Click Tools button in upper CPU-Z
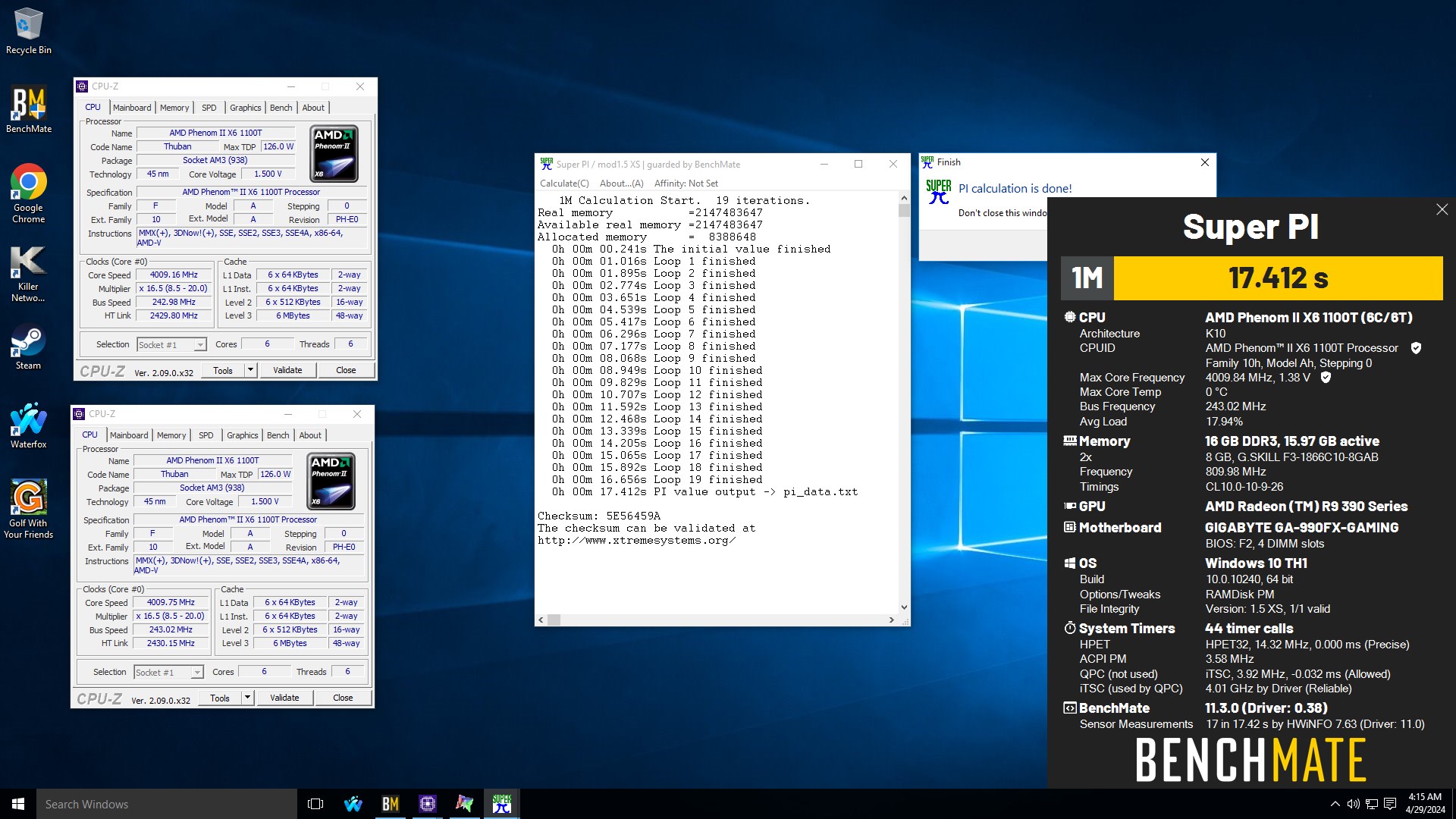This screenshot has height=819, width=1456. (223, 370)
